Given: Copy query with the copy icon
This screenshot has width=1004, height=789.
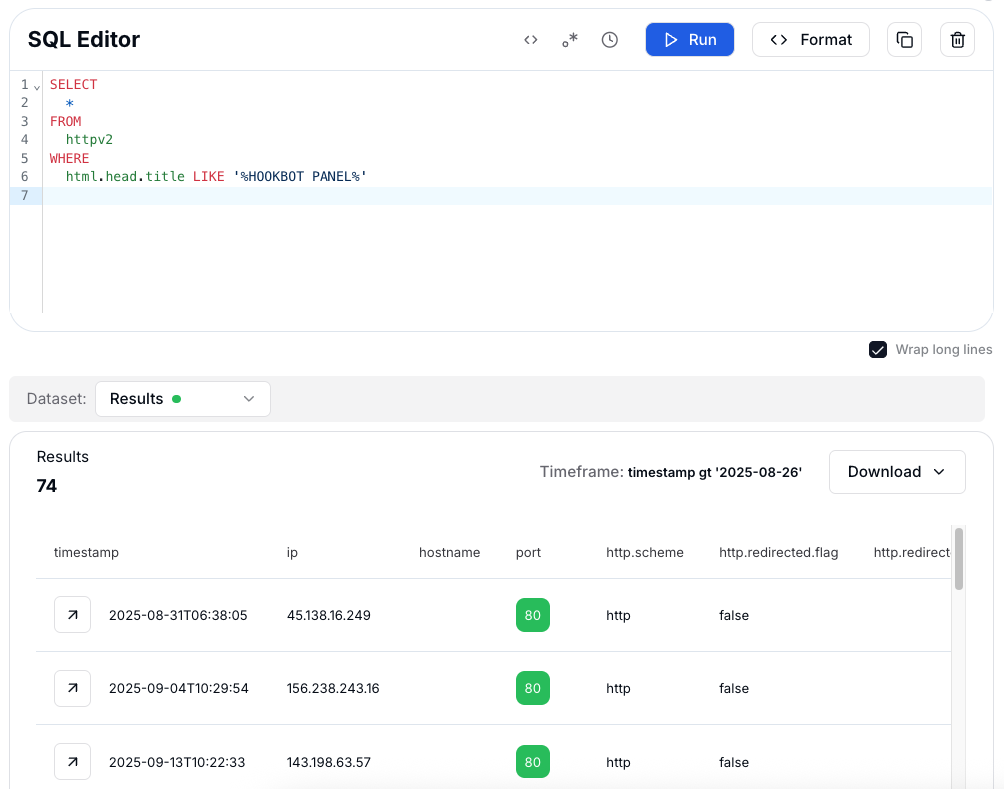Looking at the screenshot, I should pos(904,40).
